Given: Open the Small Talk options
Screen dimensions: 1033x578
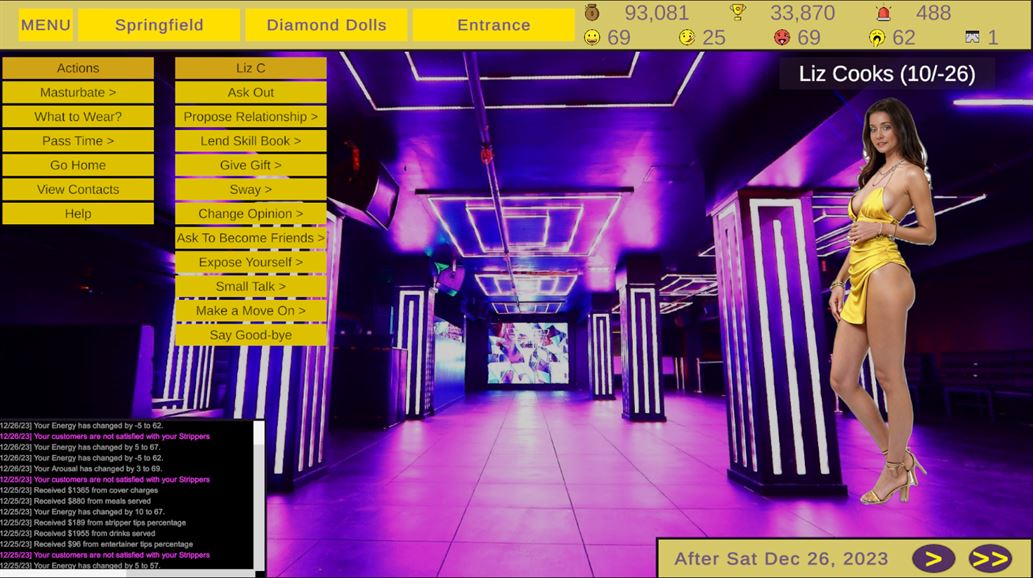Looking at the screenshot, I should pyautogui.click(x=250, y=286).
